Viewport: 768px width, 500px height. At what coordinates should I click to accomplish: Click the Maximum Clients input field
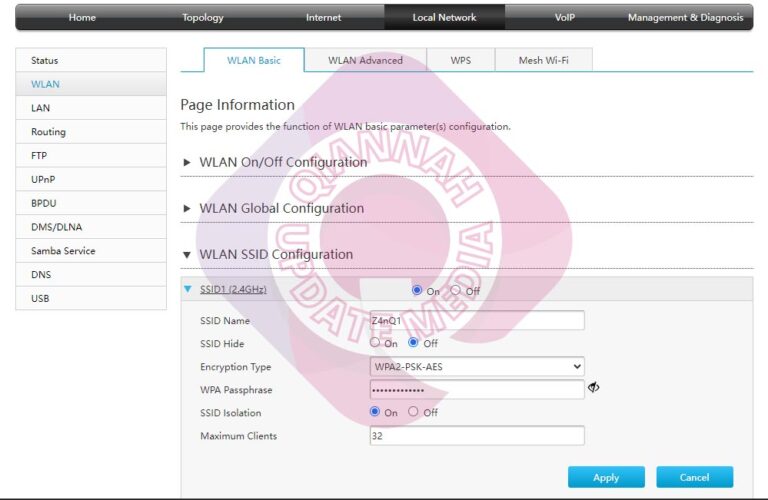pos(477,436)
